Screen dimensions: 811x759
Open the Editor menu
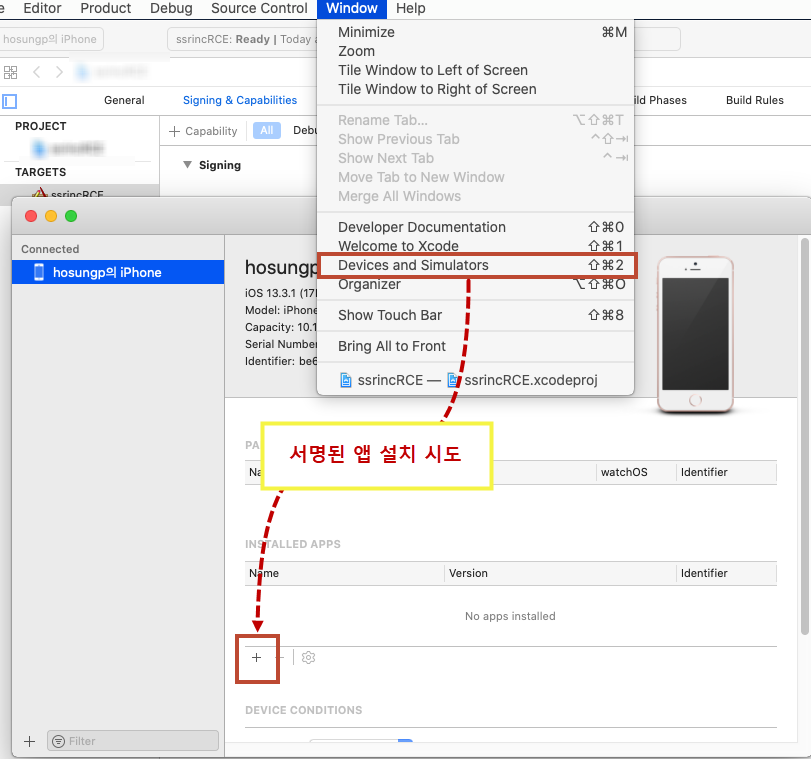(42, 9)
